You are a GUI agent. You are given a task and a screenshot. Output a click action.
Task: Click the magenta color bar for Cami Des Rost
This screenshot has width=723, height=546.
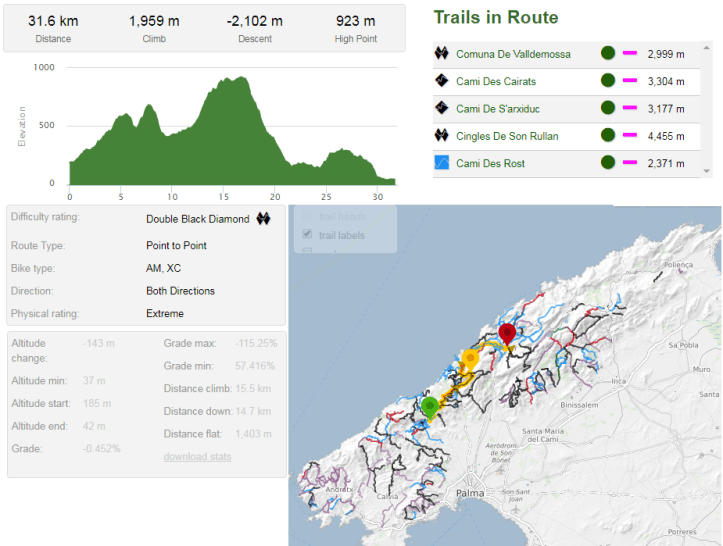[630, 163]
